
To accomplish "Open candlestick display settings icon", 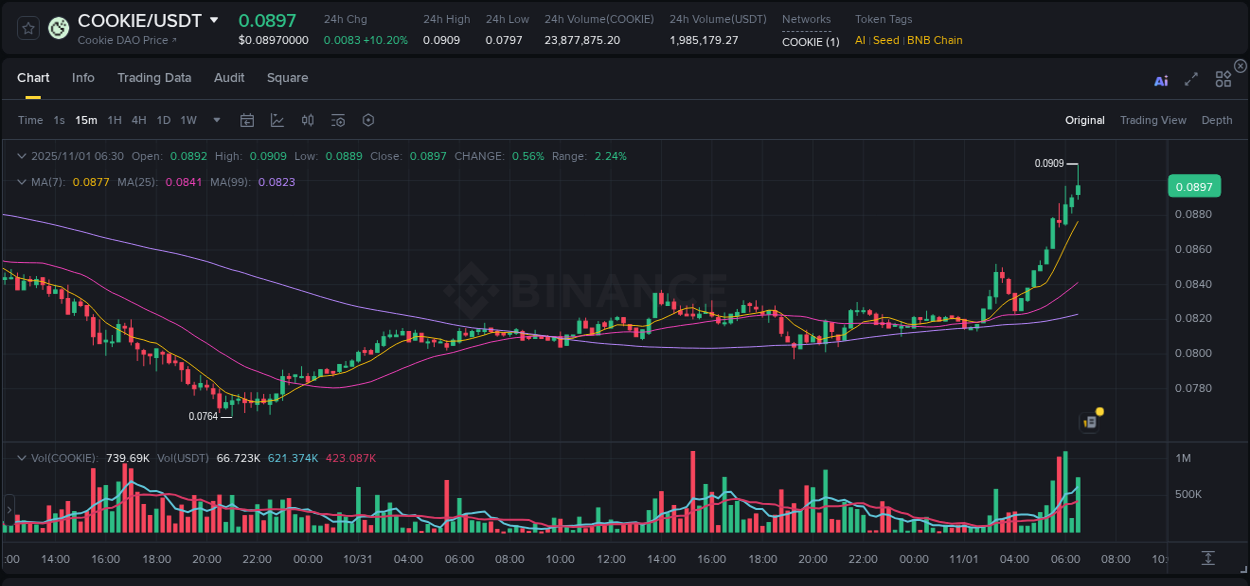I will 307,120.
